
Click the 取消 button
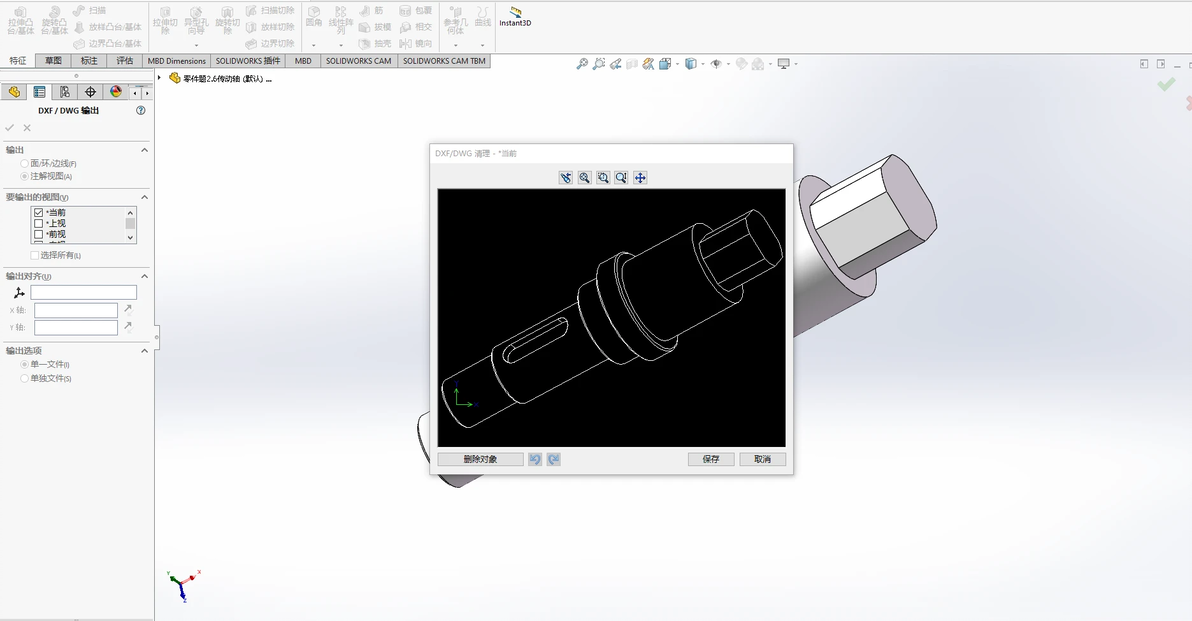(x=762, y=459)
